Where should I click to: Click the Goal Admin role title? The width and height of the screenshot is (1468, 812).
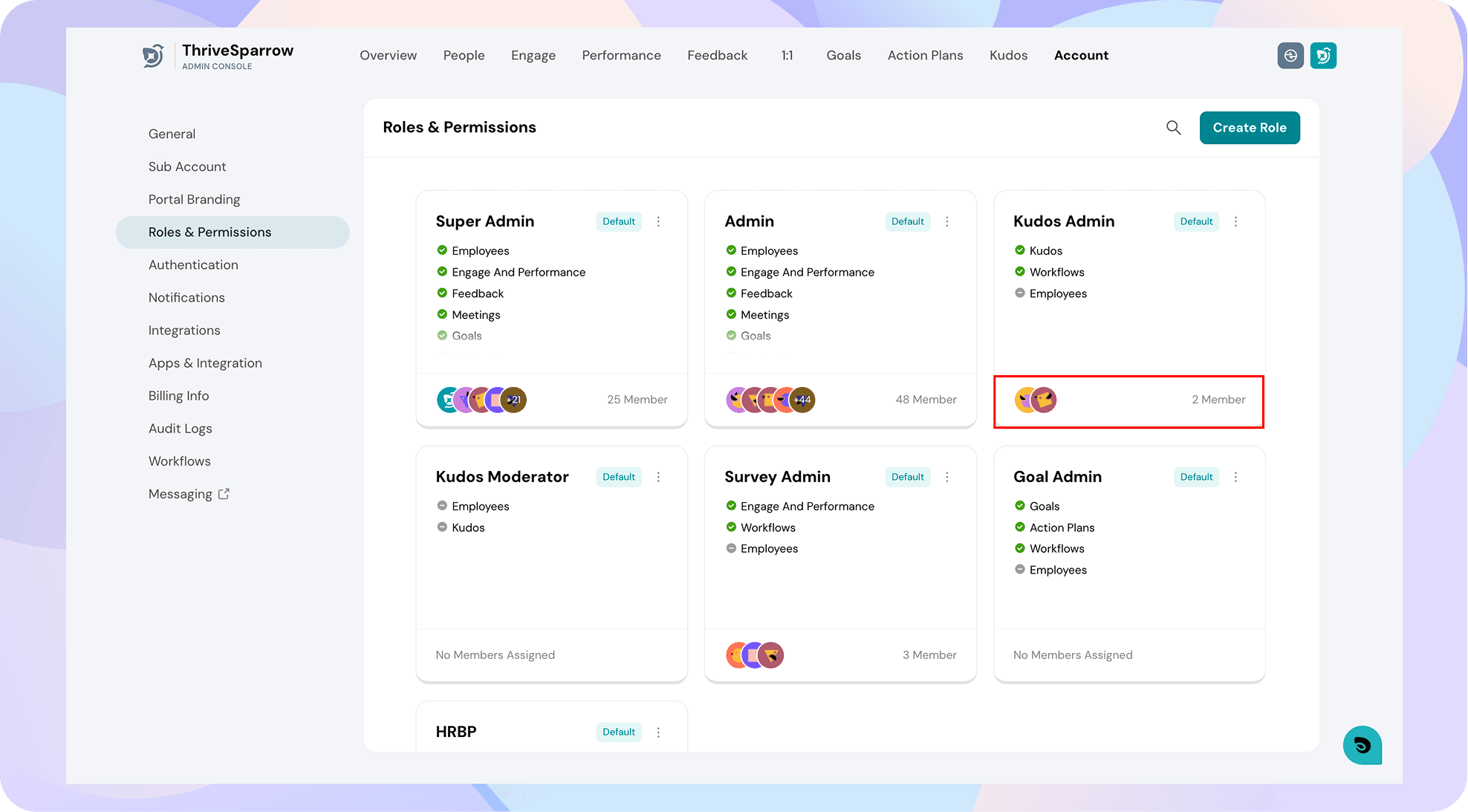pyautogui.click(x=1058, y=477)
